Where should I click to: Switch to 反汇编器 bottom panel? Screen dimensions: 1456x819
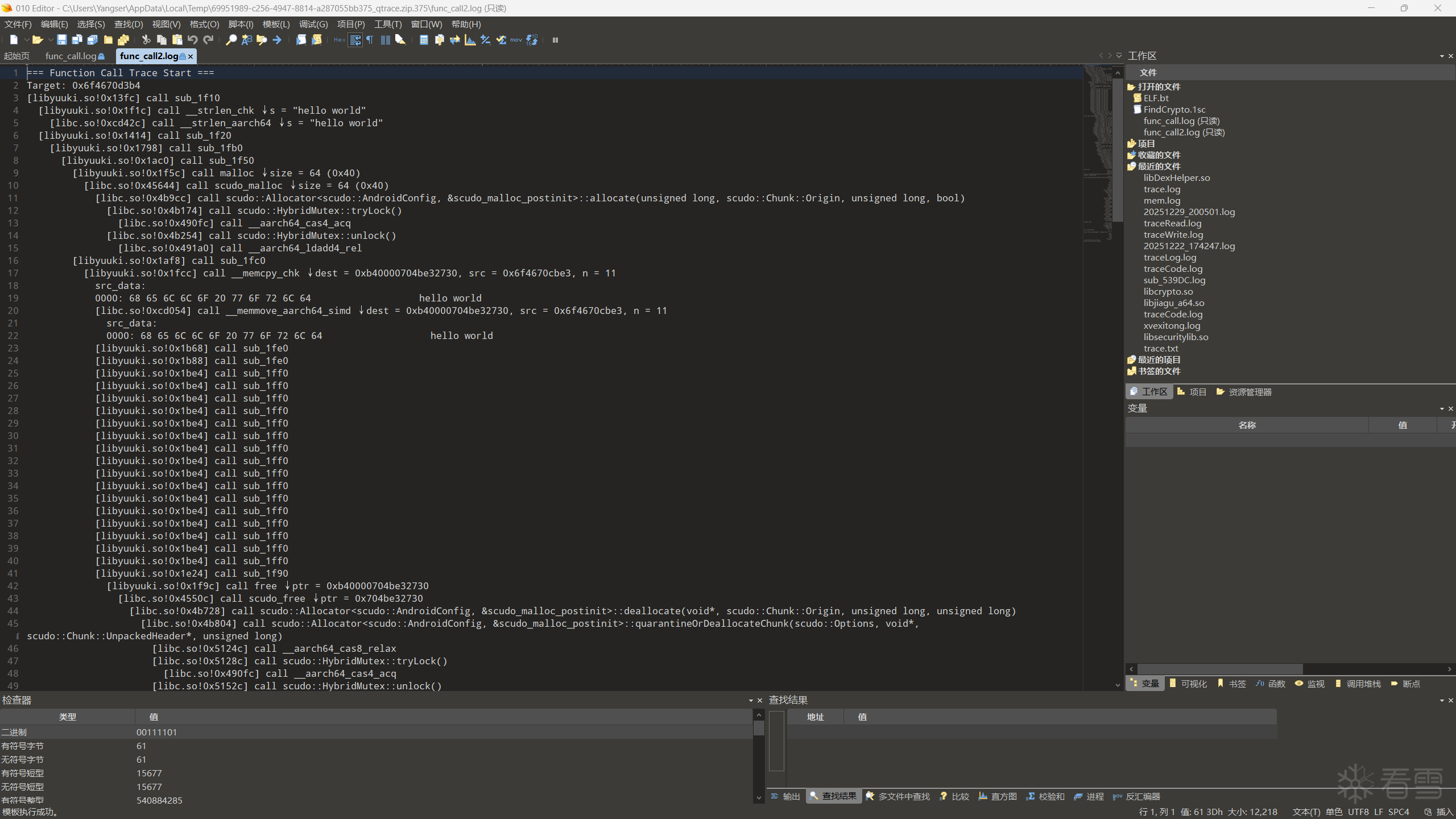point(1137,796)
